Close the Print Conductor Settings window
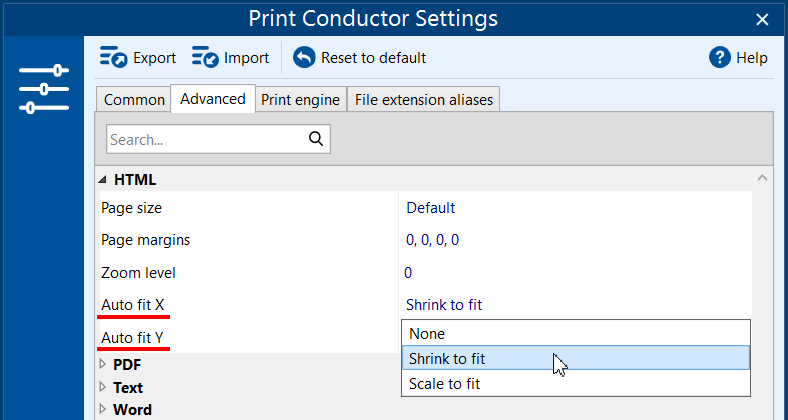The image size is (788, 420). (x=762, y=19)
